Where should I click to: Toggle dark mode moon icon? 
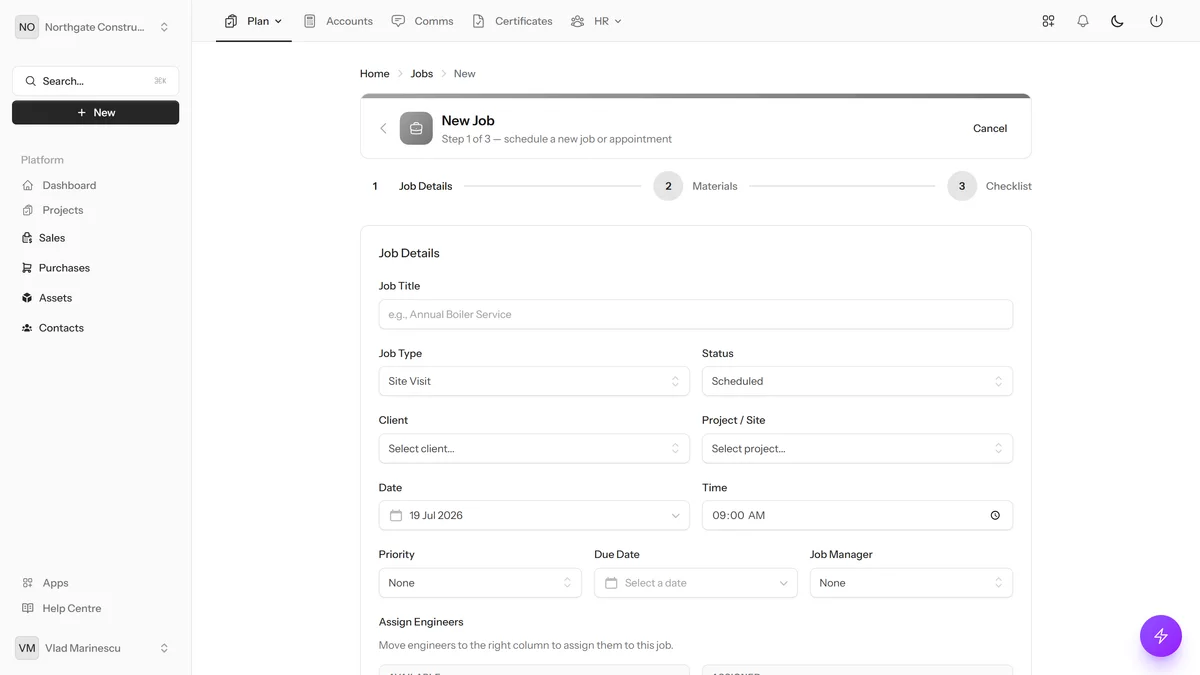coord(1118,21)
